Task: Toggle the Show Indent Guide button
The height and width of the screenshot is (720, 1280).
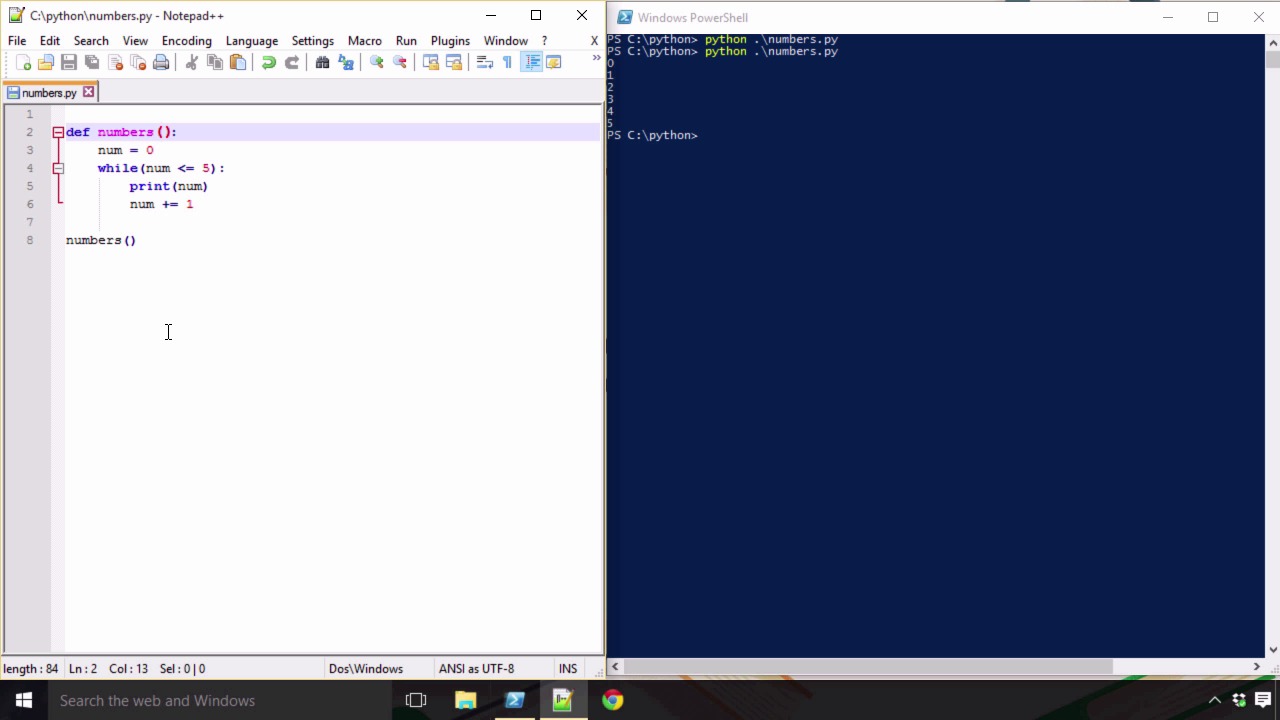Action: [x=532, y=62]
